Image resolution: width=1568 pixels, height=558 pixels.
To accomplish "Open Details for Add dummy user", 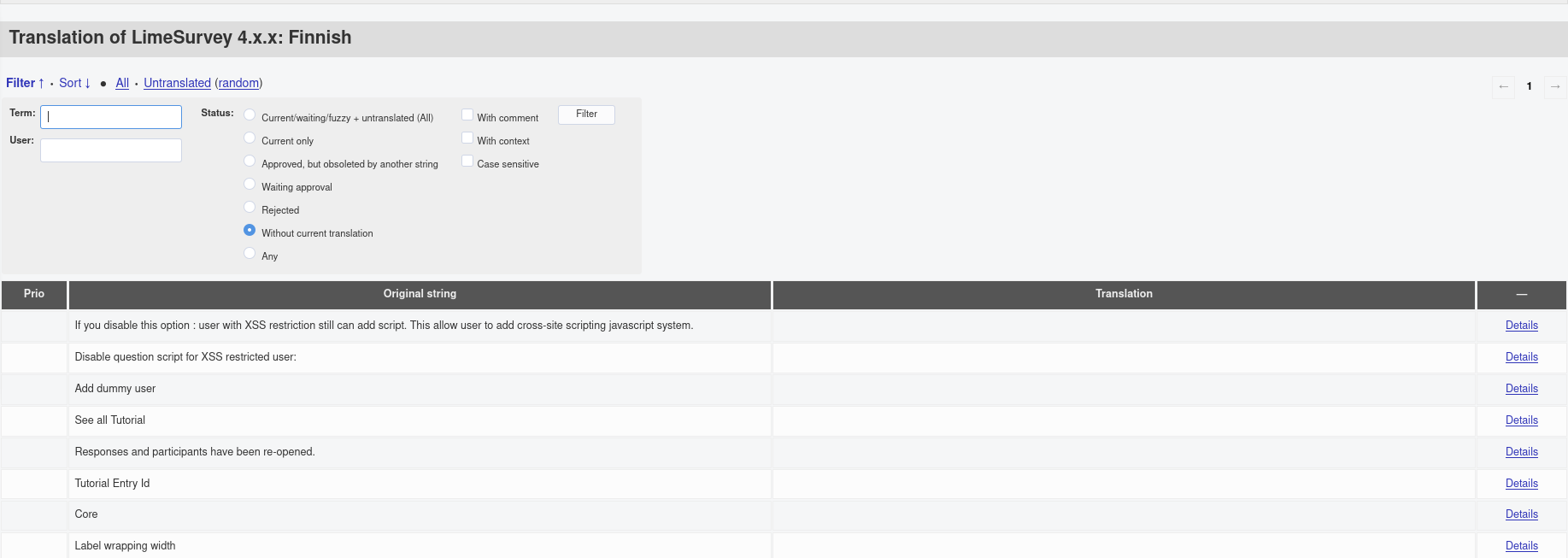I will click(x=1521, y=389).
